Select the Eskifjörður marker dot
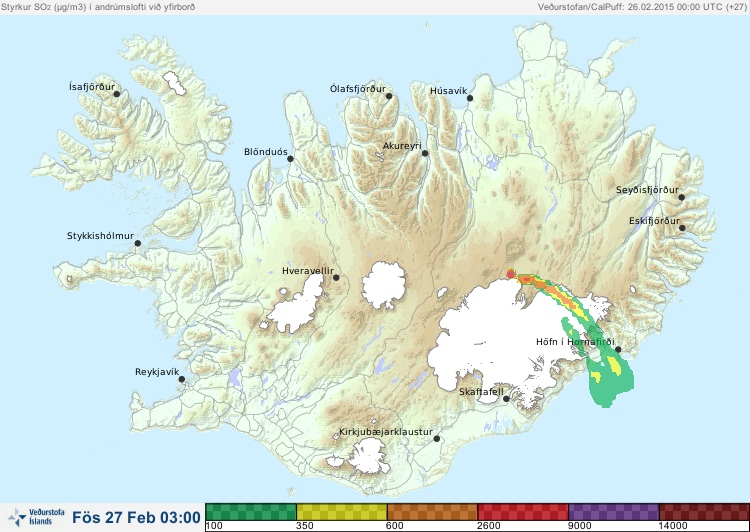Viewport: 750px width, 532px height. (682, 228)
